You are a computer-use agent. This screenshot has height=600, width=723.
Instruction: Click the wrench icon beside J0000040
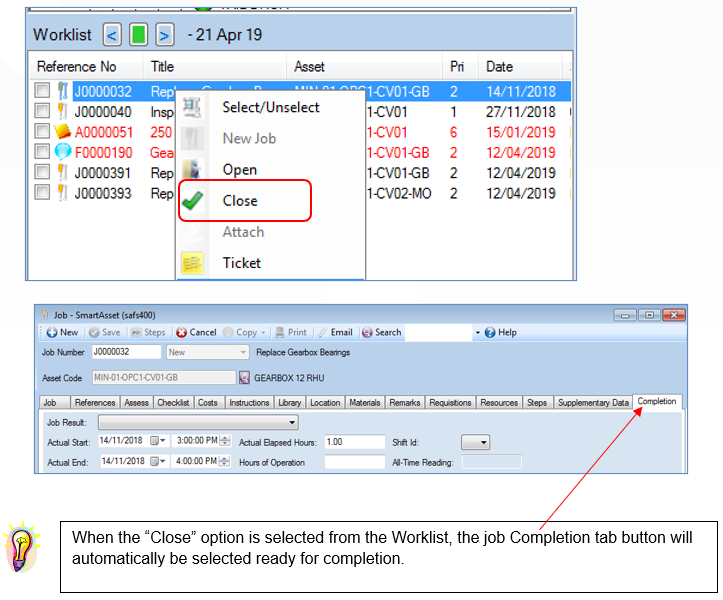coord(62,111)
